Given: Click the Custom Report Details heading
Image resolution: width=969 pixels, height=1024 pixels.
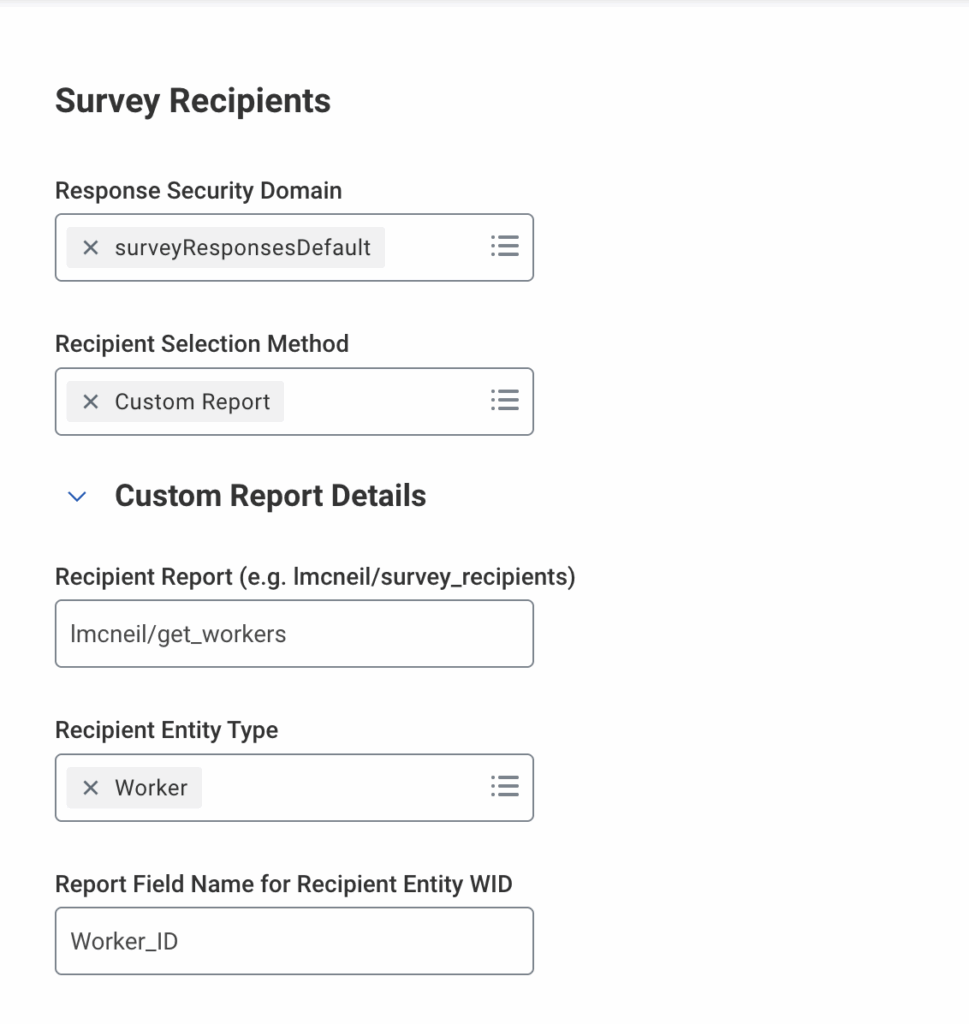Looking at the screenshot, I should pos(270,496).
